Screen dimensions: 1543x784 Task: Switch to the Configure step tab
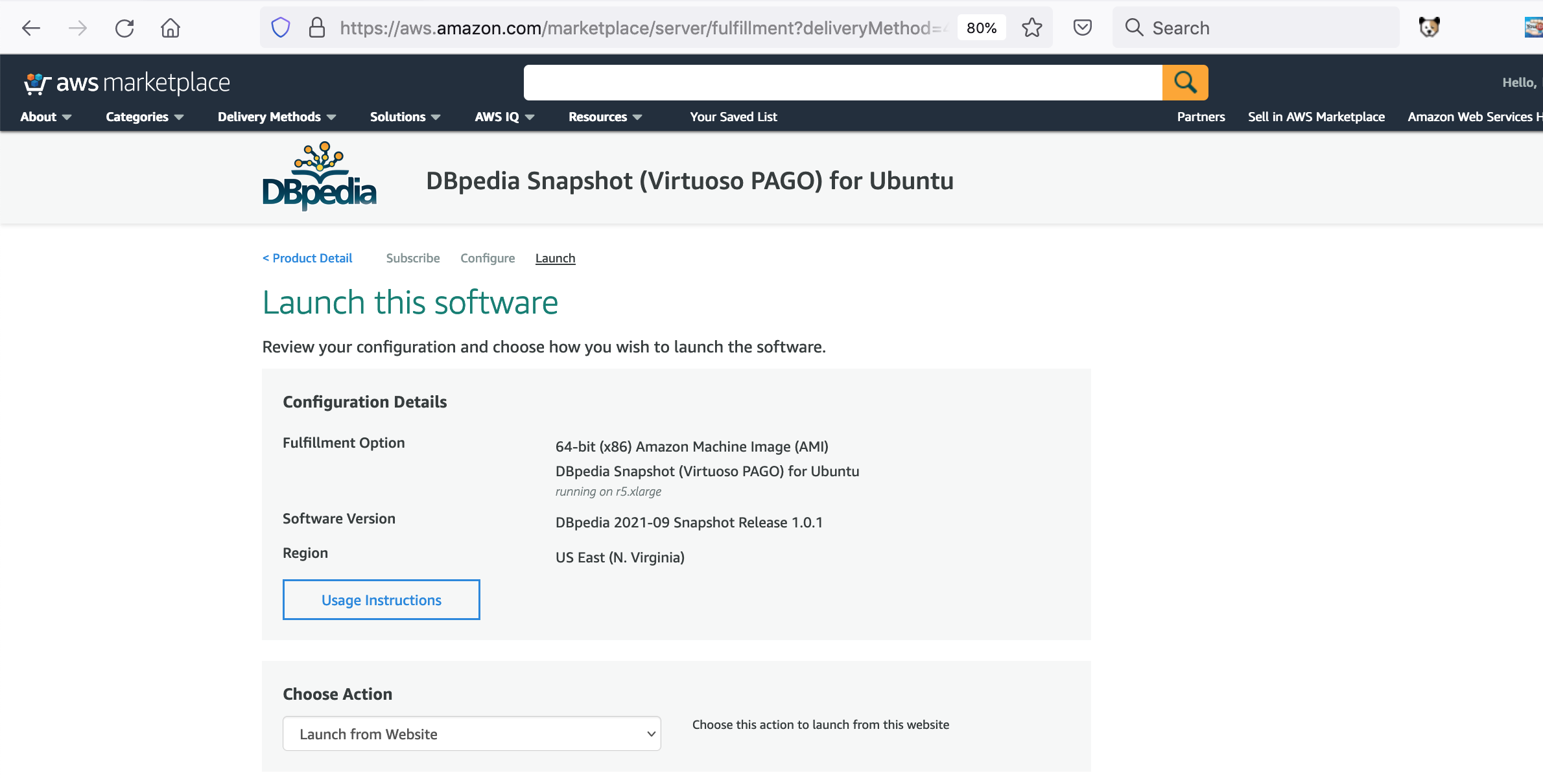point(488,258)
